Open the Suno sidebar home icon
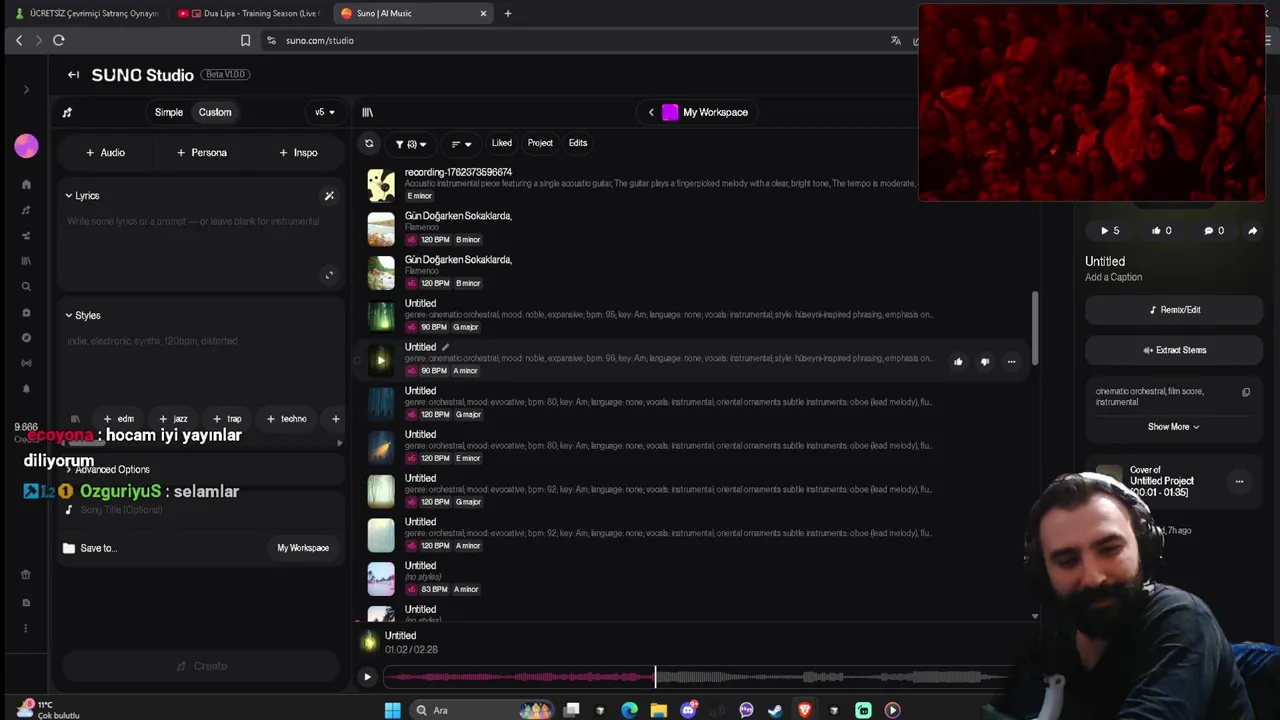 point(26,185)
